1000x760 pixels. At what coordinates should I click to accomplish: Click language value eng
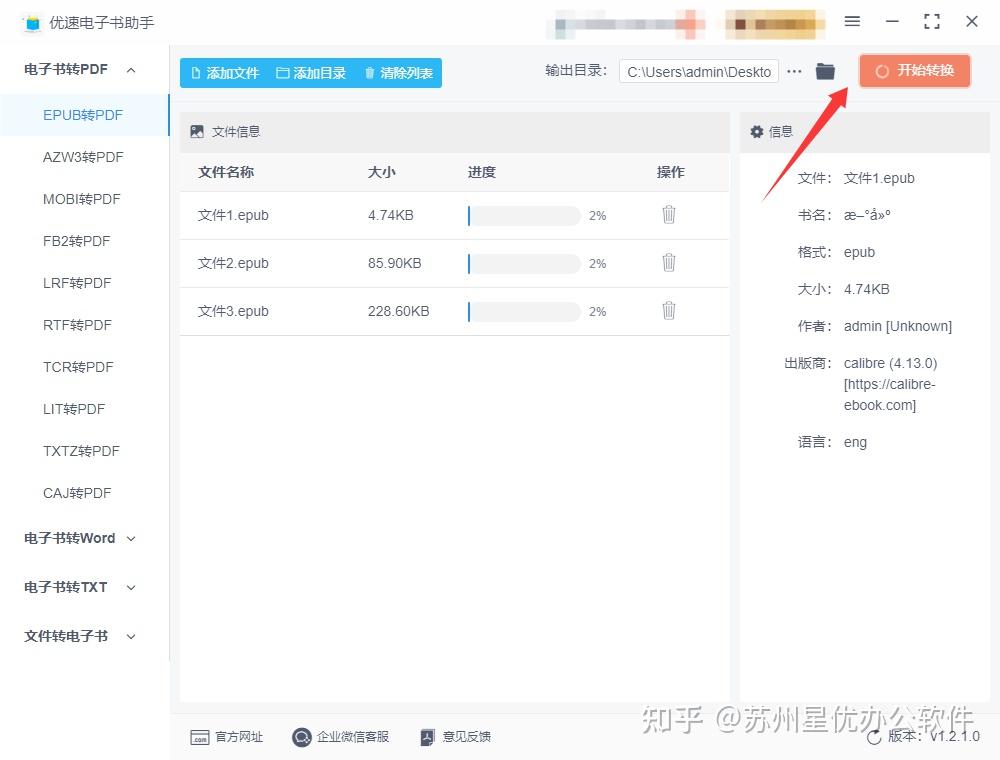[855, 442]
